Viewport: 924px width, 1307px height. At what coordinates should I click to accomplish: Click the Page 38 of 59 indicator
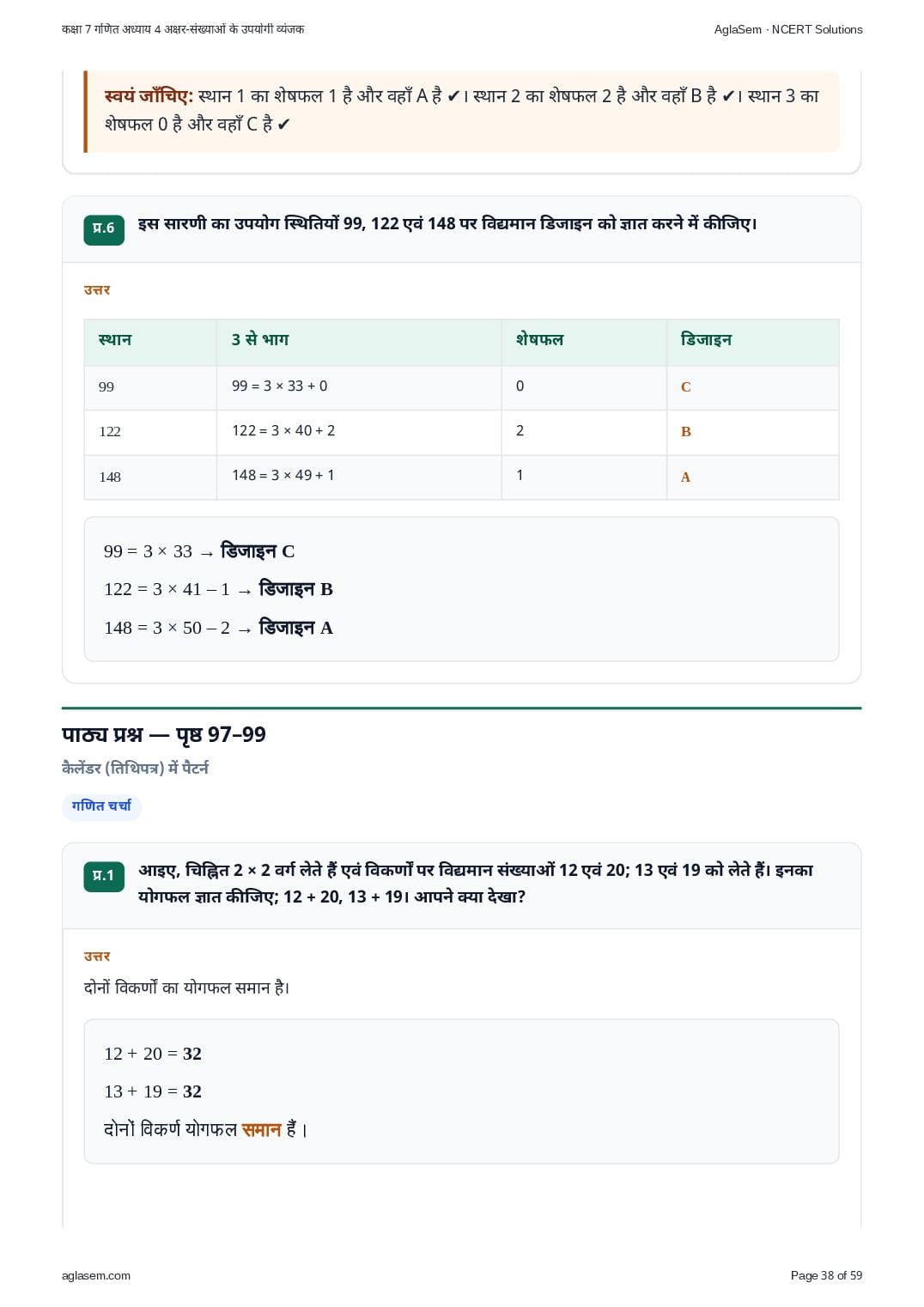point(826,1275)
